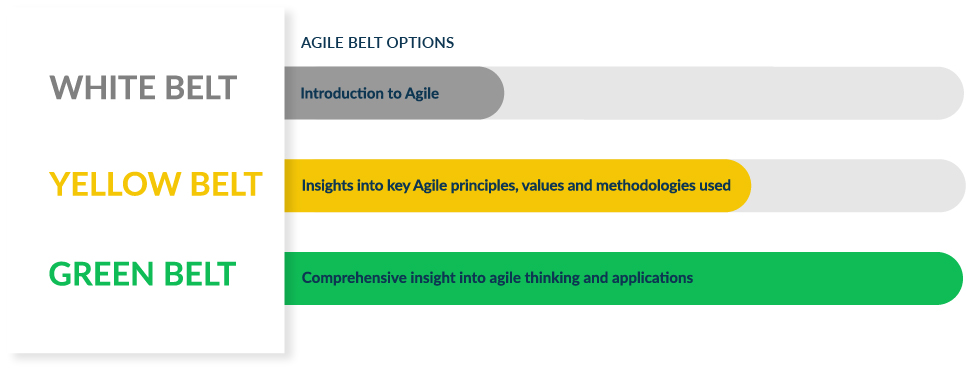Screen dimensions: 966x373
Task: Click the WHITE BELT heading
Action: tap(143, 88)
